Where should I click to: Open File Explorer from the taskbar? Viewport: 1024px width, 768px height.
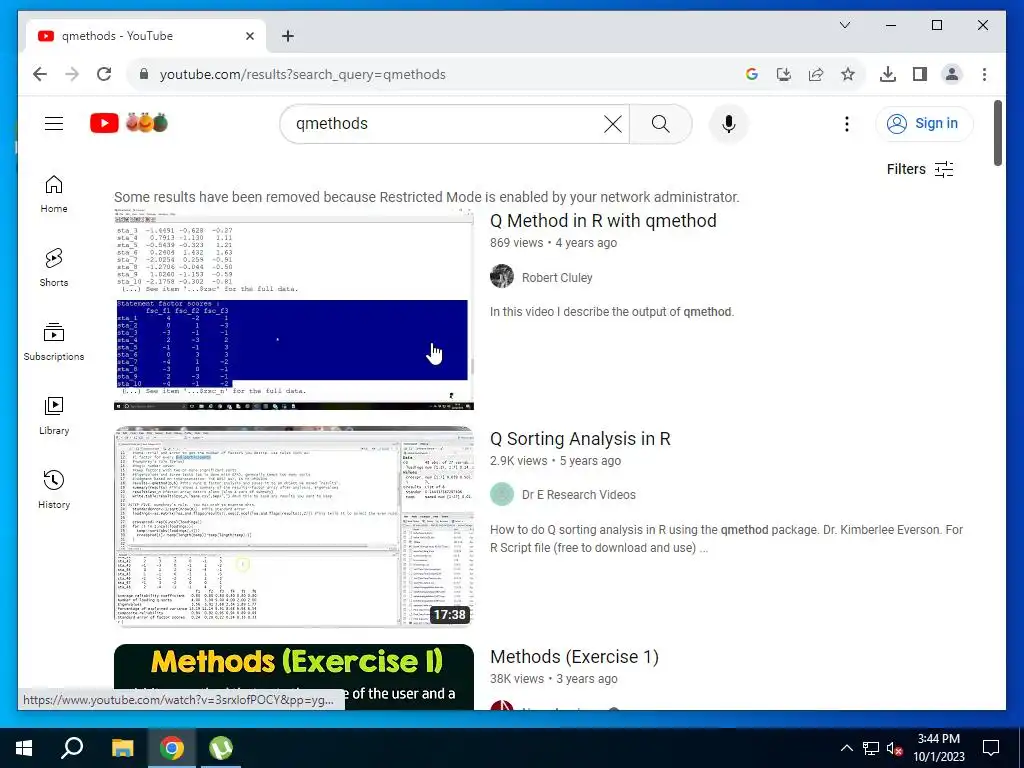122,748
